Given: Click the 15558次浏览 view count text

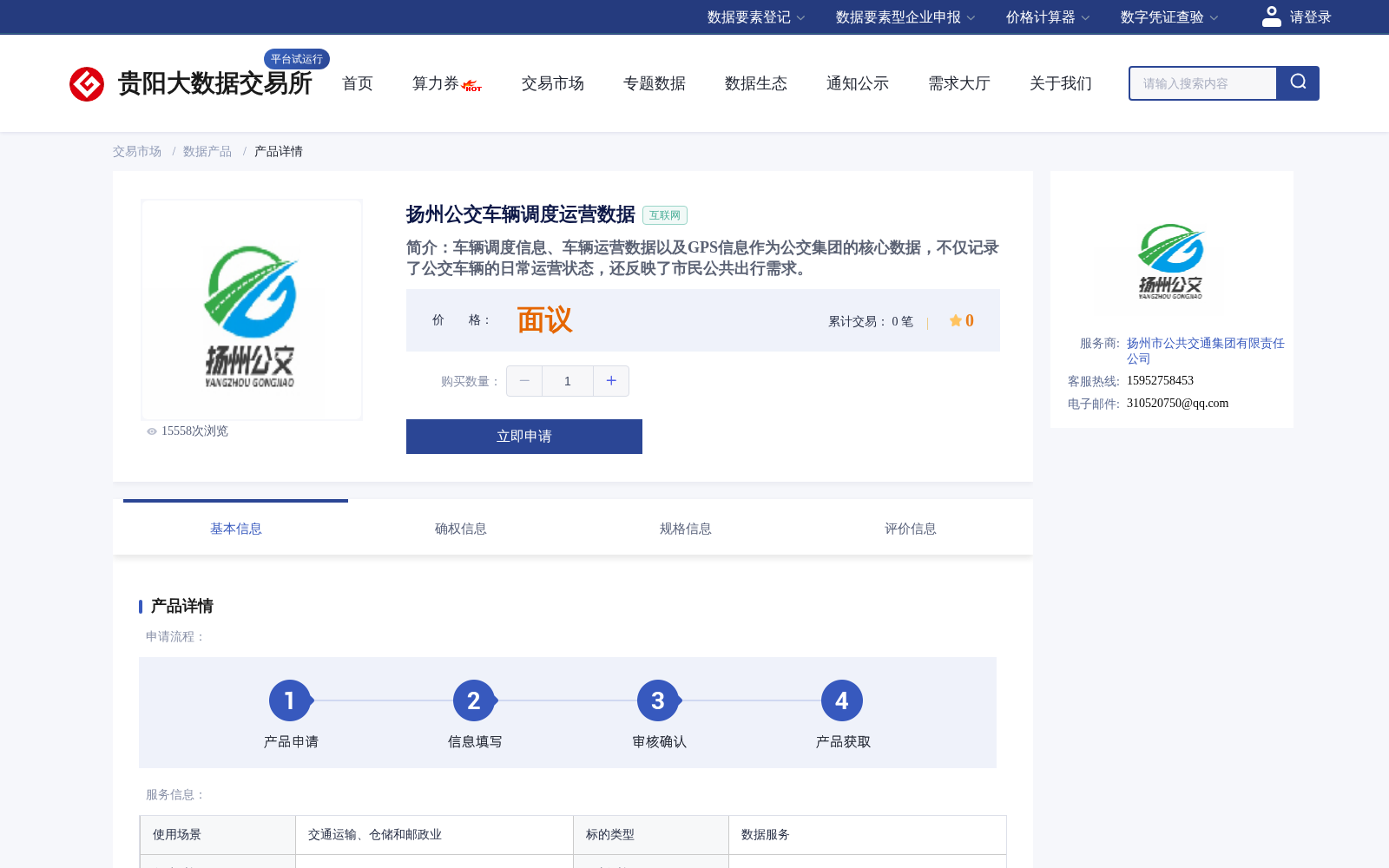Looking at the screenshot, I should 194,431.
